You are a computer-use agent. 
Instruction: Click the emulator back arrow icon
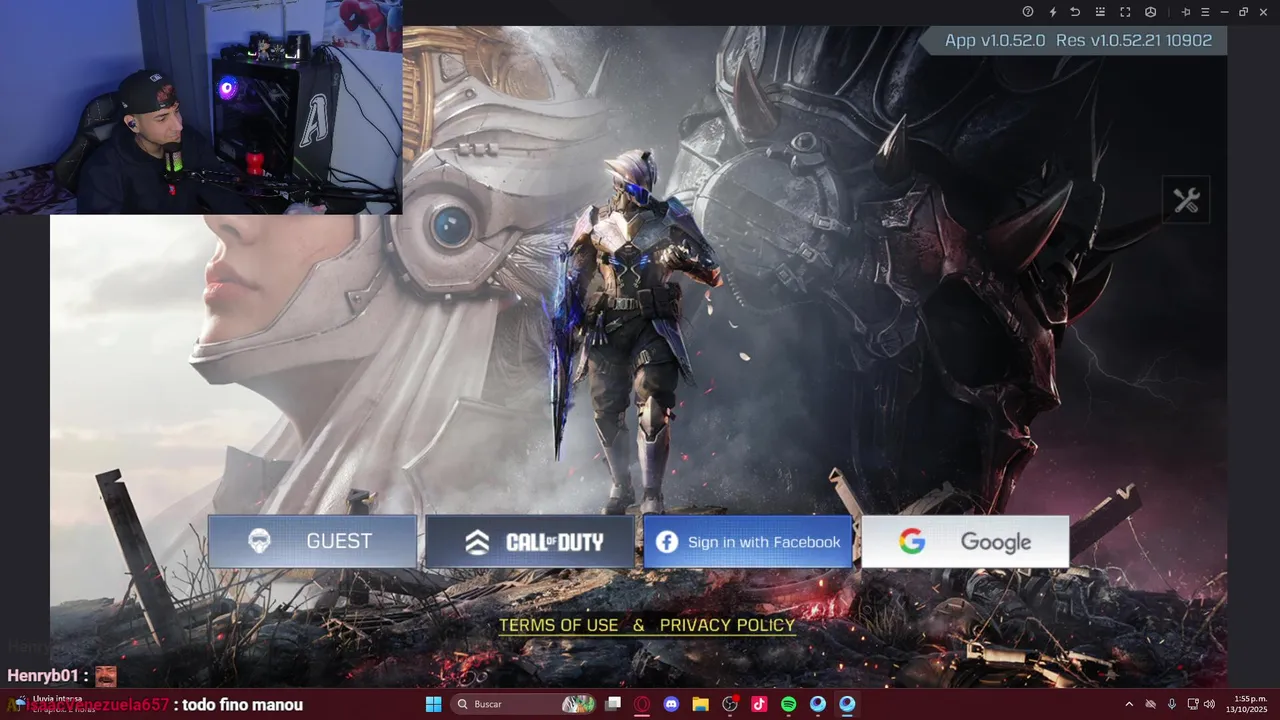pos(1076,12)
